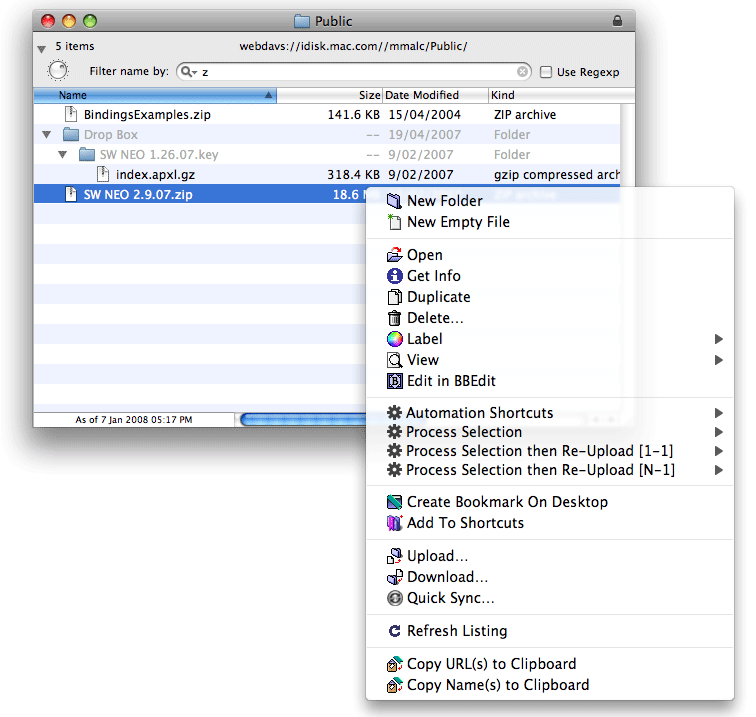Sort the listing by Date Modified column
Screen dimensions: 756x717
pyautogui.click(x=434, y=95)
